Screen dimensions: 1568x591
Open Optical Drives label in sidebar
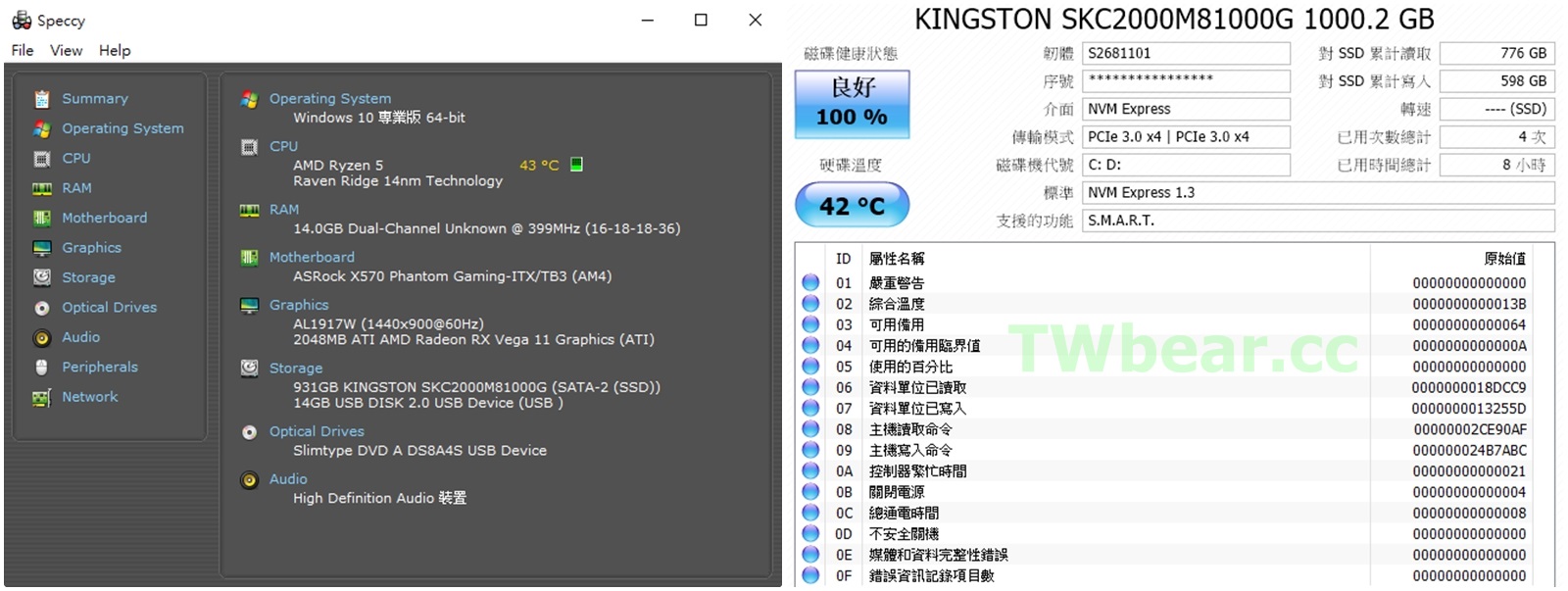pos(110,307)
